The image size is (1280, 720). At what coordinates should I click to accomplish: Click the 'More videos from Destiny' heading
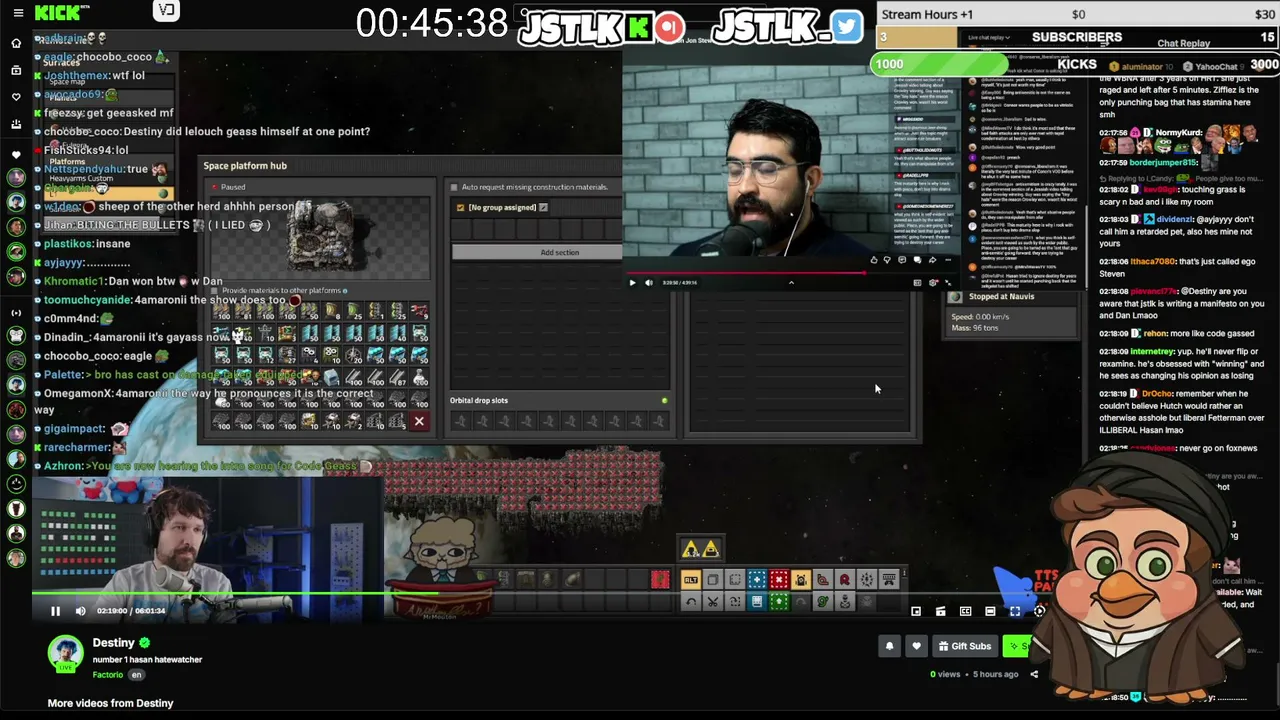coord(110,703)
